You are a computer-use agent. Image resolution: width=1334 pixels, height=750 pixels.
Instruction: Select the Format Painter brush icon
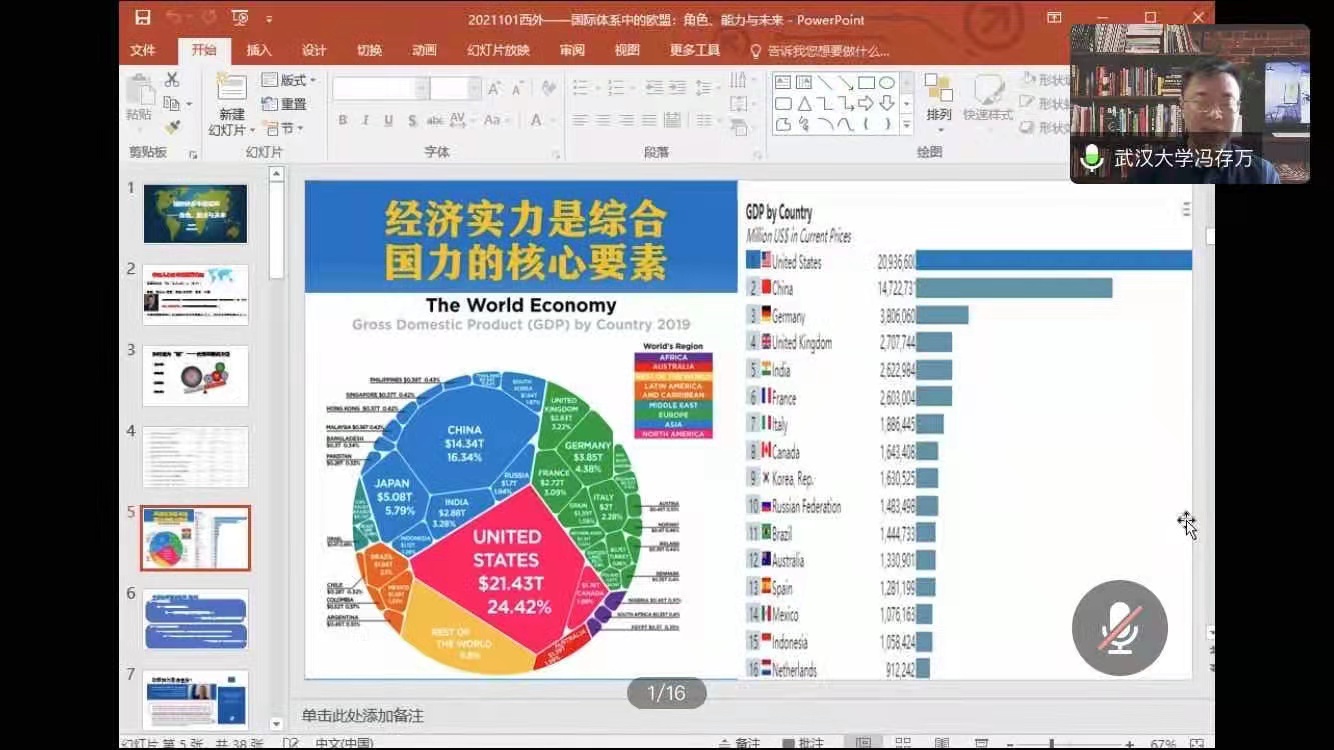tap(172, 127)
